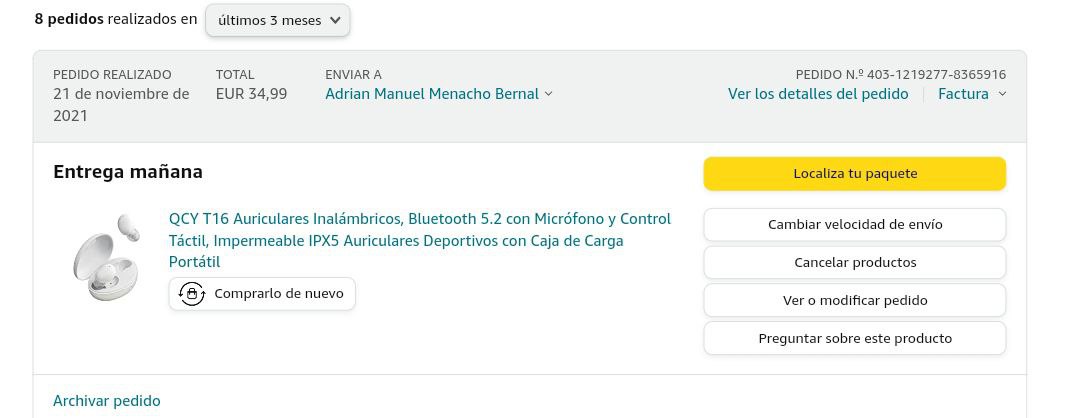Viewport: 1078px width, 418px height.
Task: Choose "Ver o modificar pedido" button
Action: (x=855, y=300)
